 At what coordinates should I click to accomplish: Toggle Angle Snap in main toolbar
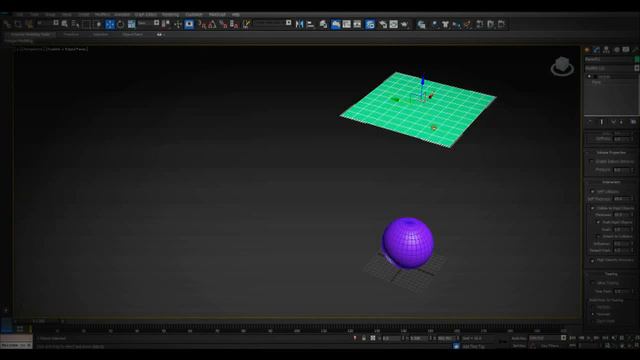point(212,24)
